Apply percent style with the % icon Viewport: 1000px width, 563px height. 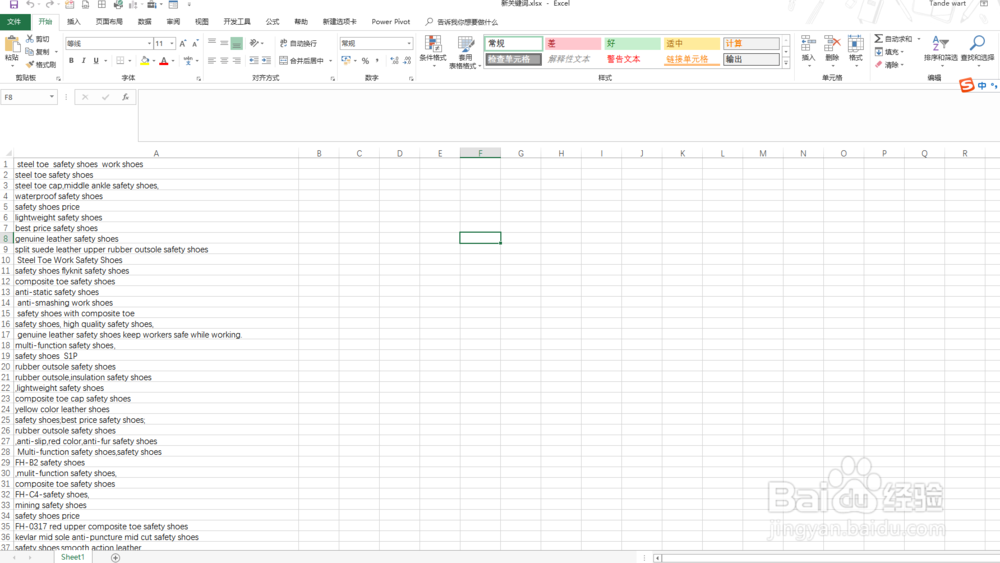[x=365, y=61]
